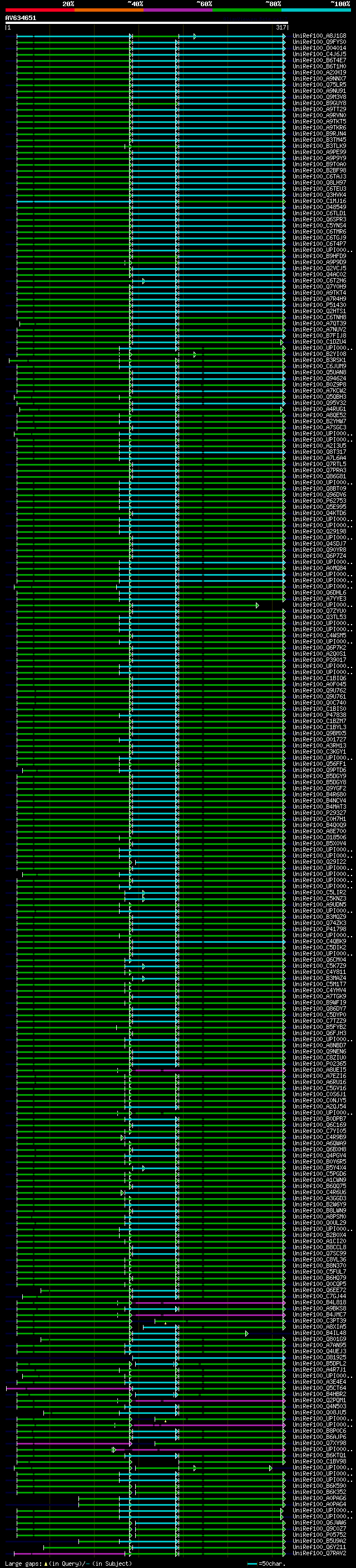This screenshot has width=356, height=1568.
Task: Click the orange ~40% identity scale segment
Action: 109,11
